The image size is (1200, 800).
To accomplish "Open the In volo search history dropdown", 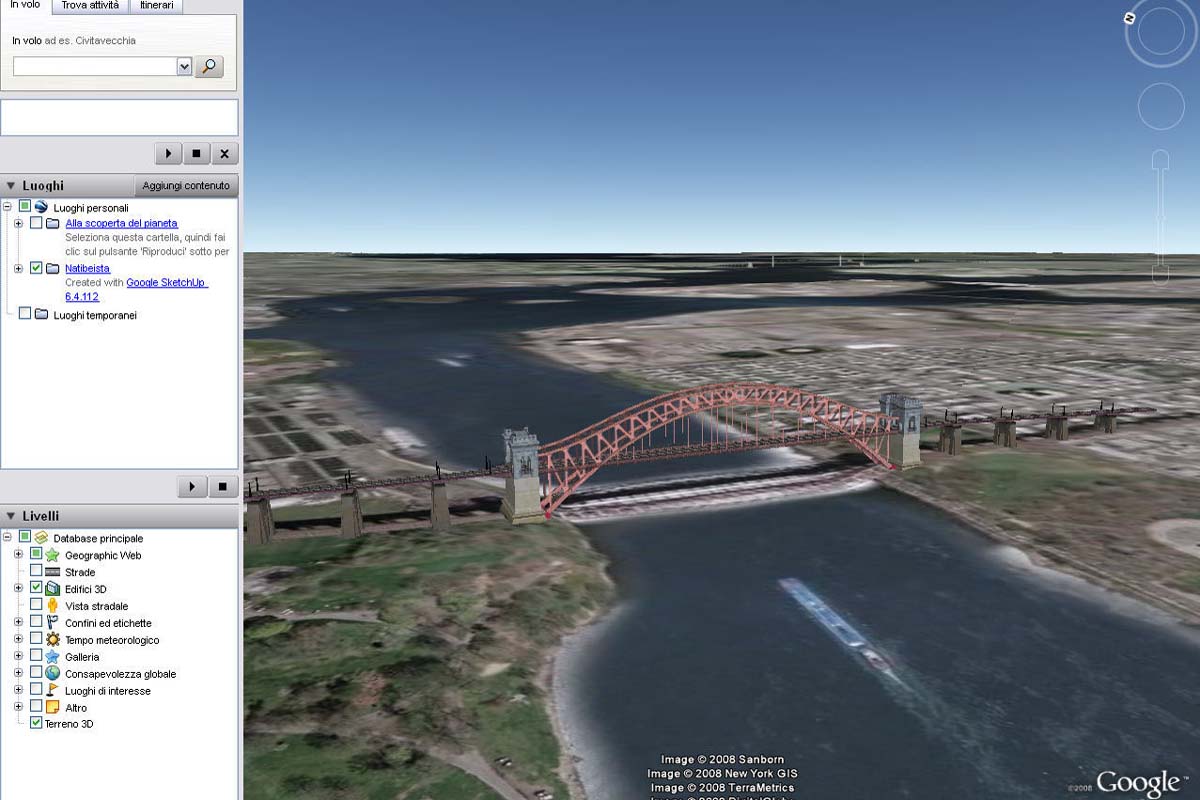I will pyautogui.click(x=184, y=66).
